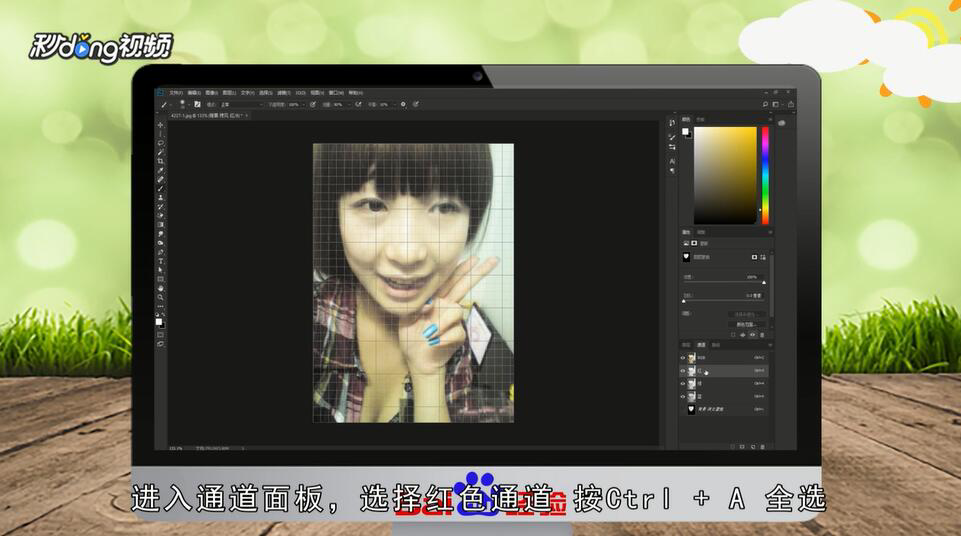961x536 pixels.
Task: Open the brush preset picker dropdown
Action: [x=189, y=104]
